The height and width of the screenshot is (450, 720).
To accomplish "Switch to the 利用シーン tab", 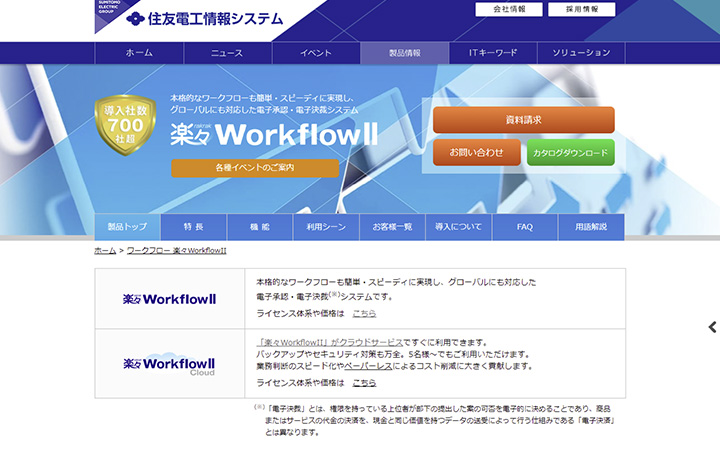I will [326, 226].
